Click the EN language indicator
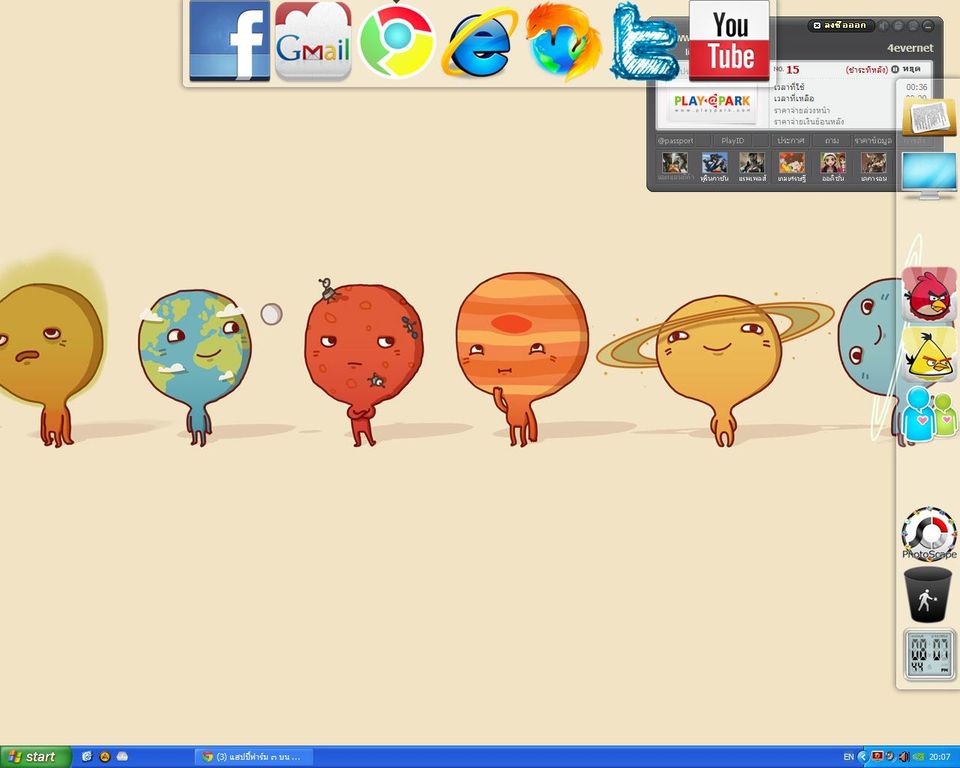 (x=849, y=757)
